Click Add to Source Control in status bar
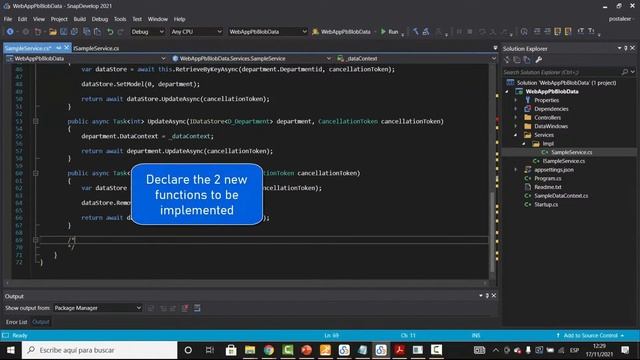The height and width of the screenshot is (360, 640). [591, 336]
